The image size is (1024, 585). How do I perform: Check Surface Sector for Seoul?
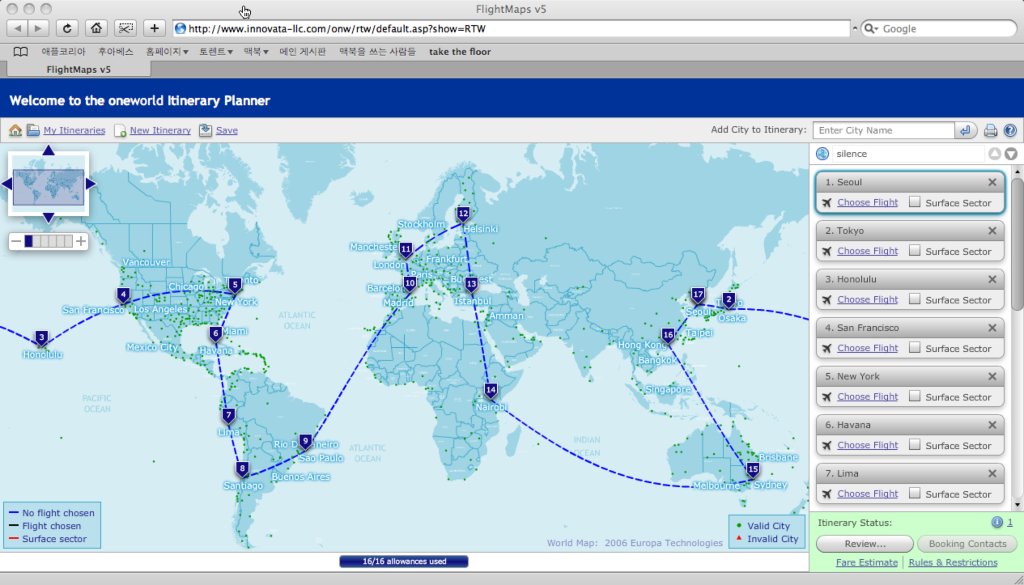coord(915,202)
